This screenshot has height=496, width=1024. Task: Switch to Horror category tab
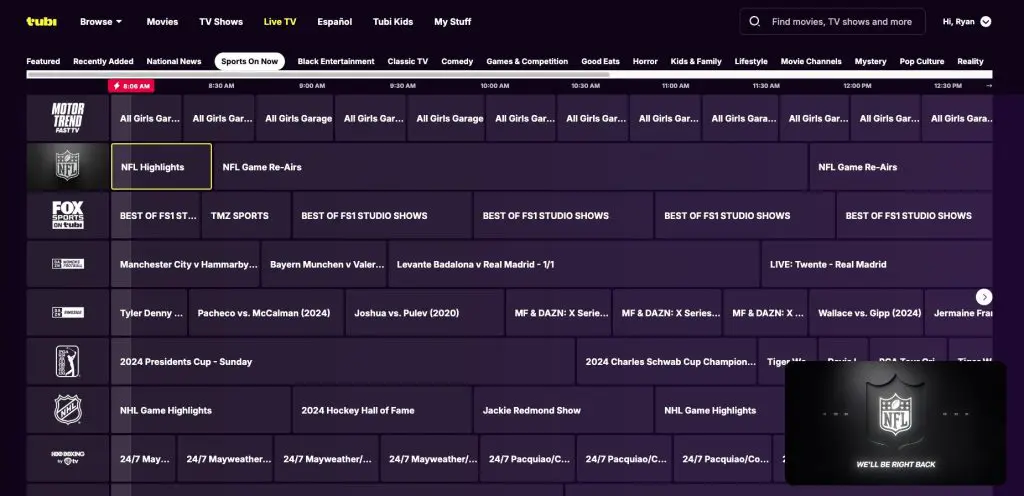point(645,61)
